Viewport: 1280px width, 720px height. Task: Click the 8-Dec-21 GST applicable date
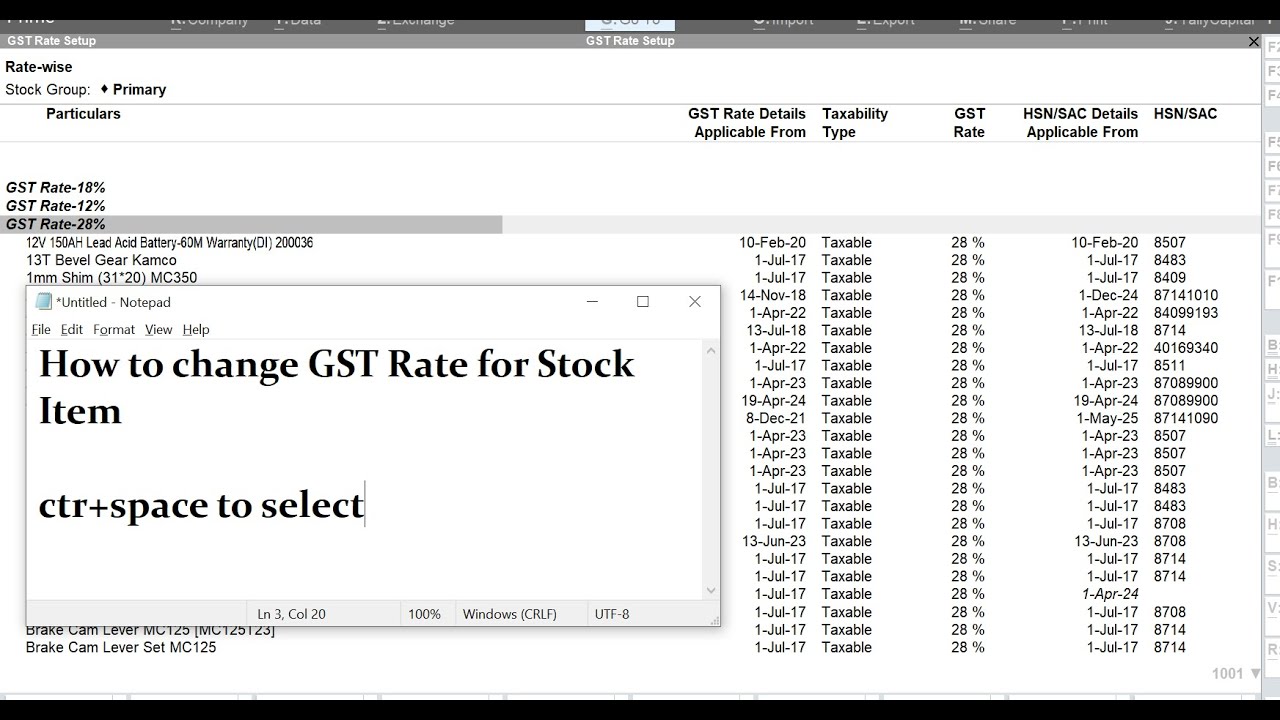click(776, 418)
